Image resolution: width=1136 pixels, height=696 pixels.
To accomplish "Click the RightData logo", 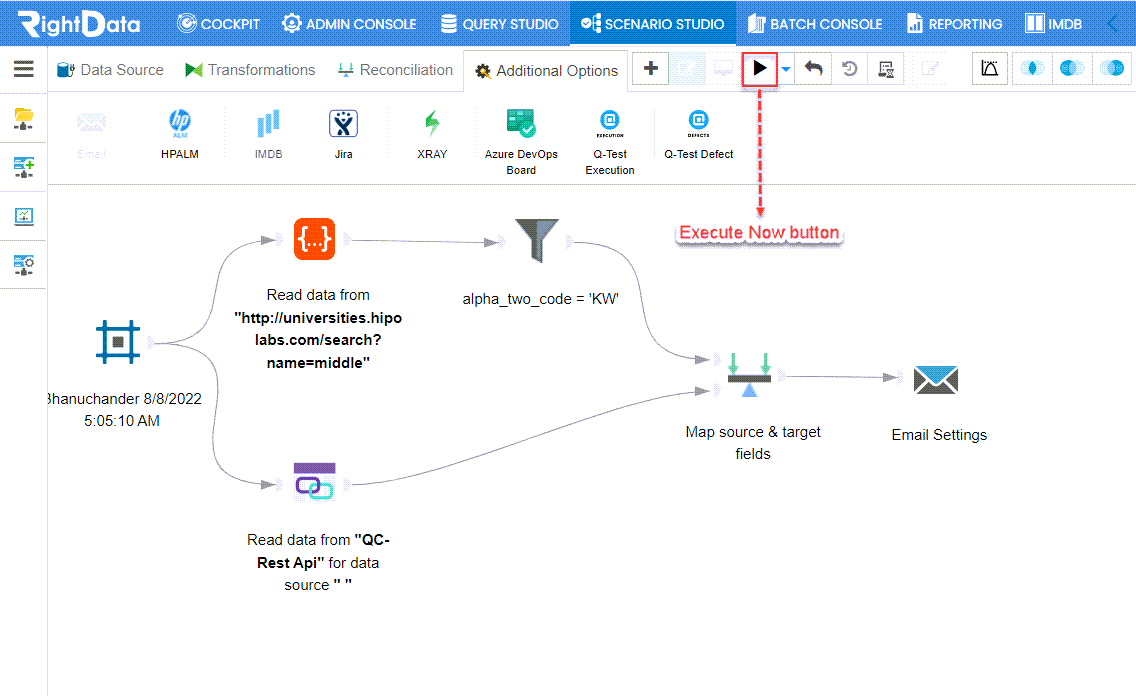I will point(79,23).
